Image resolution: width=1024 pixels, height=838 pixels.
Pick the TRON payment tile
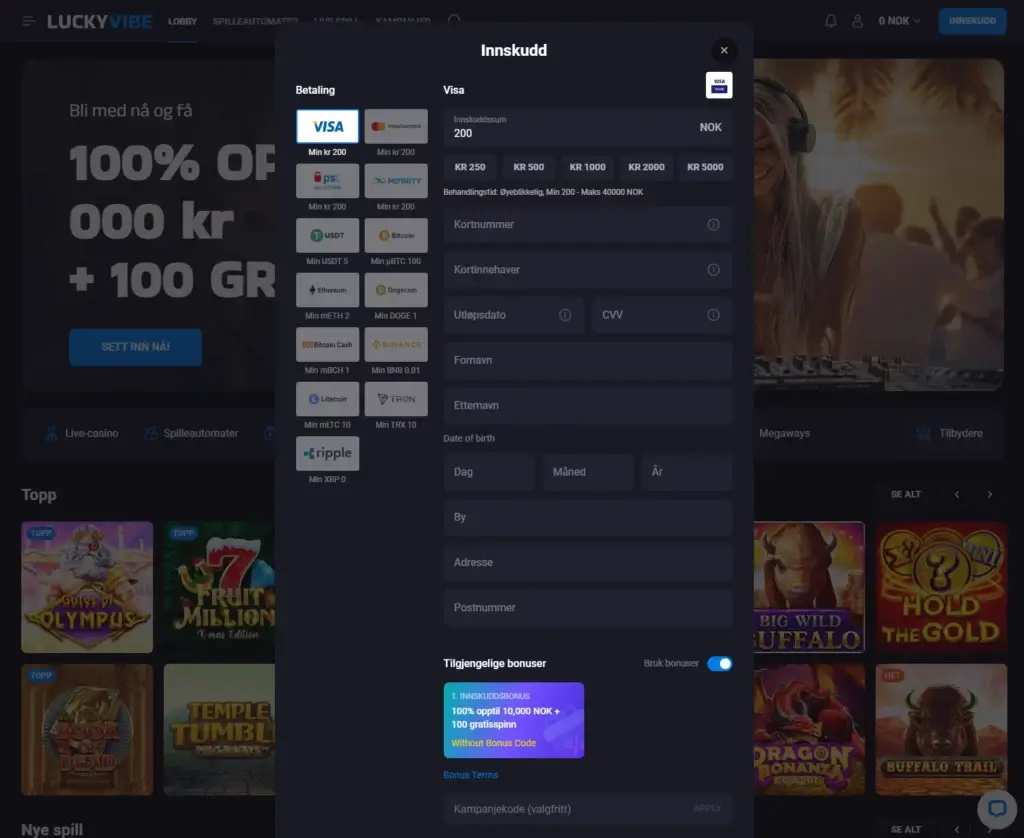pos(396,398)
